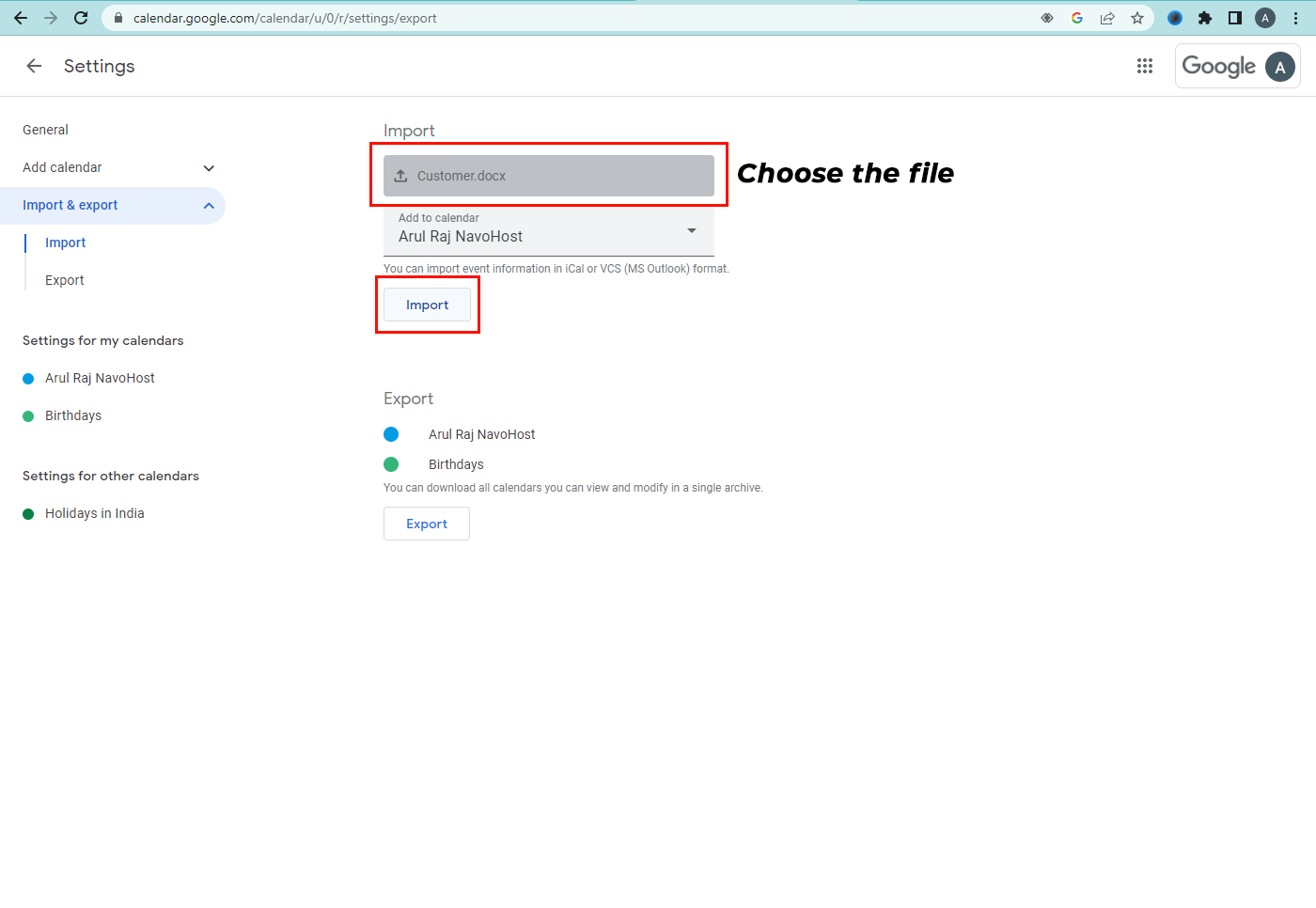Reload the page using the refresh icon
The image size is (1316, 908).
pos(80,17)
